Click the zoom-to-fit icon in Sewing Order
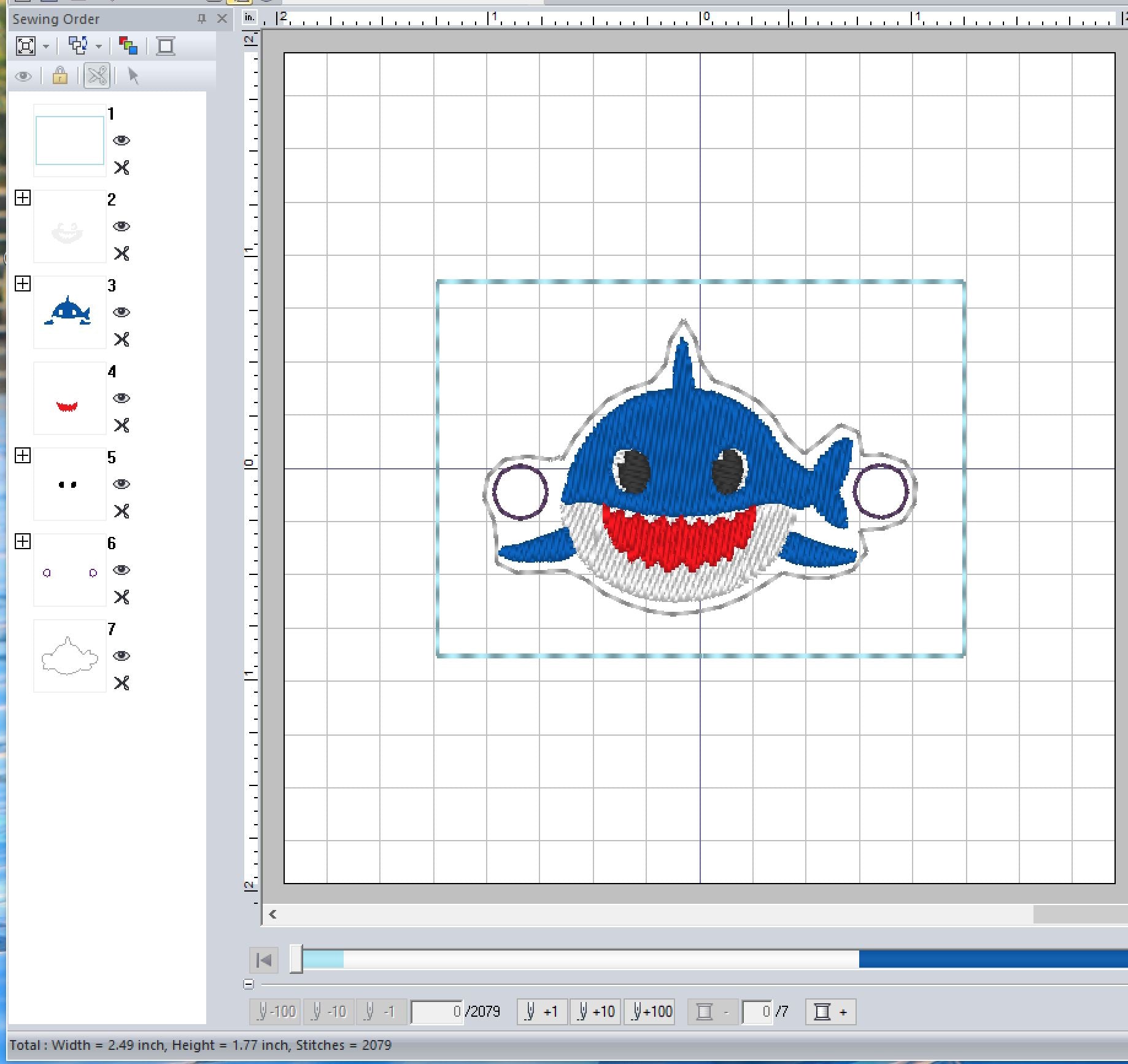1128x1064 pixels. tap(25, 46)
